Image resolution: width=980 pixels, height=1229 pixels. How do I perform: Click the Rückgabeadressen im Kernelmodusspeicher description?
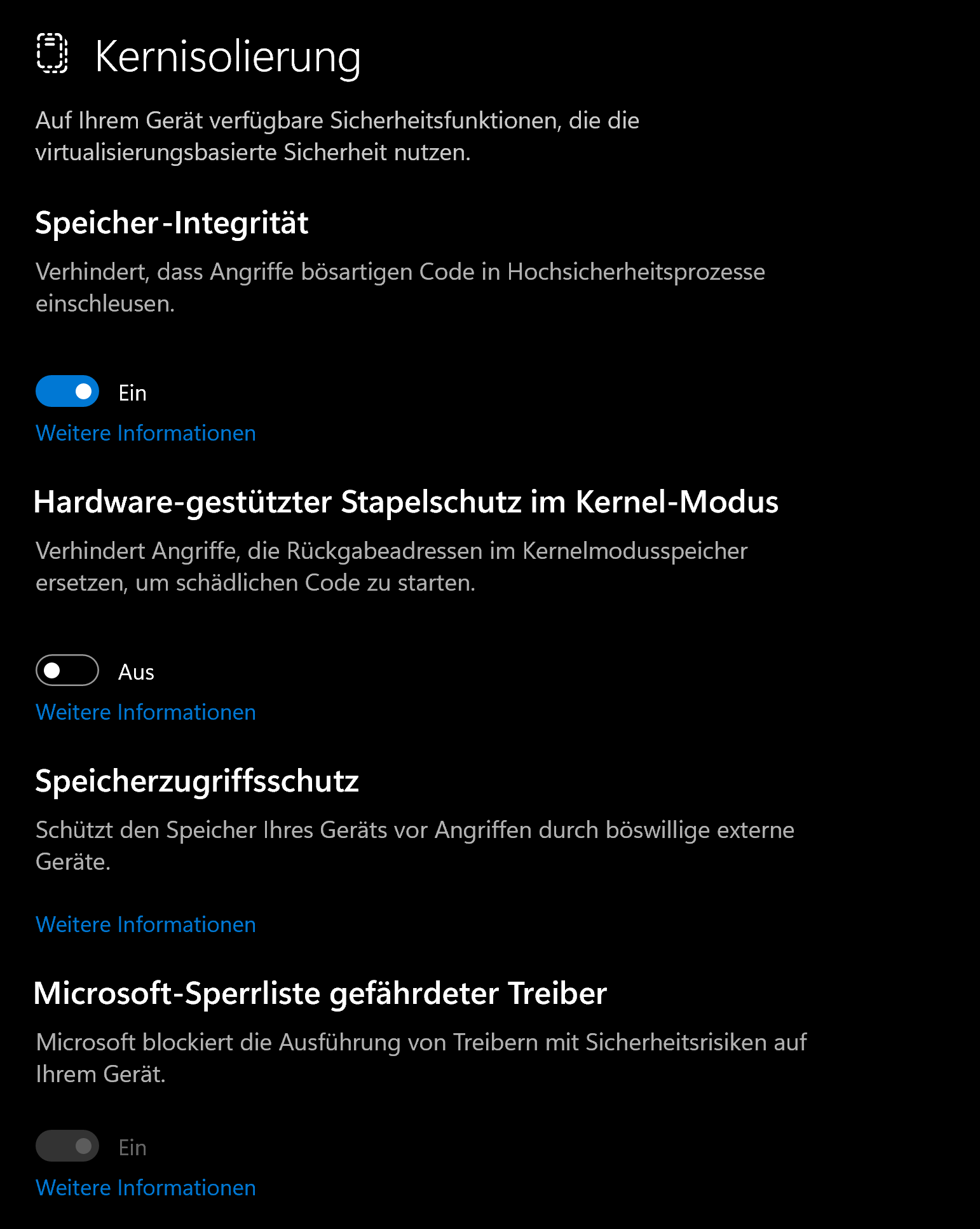click(391, 566)
